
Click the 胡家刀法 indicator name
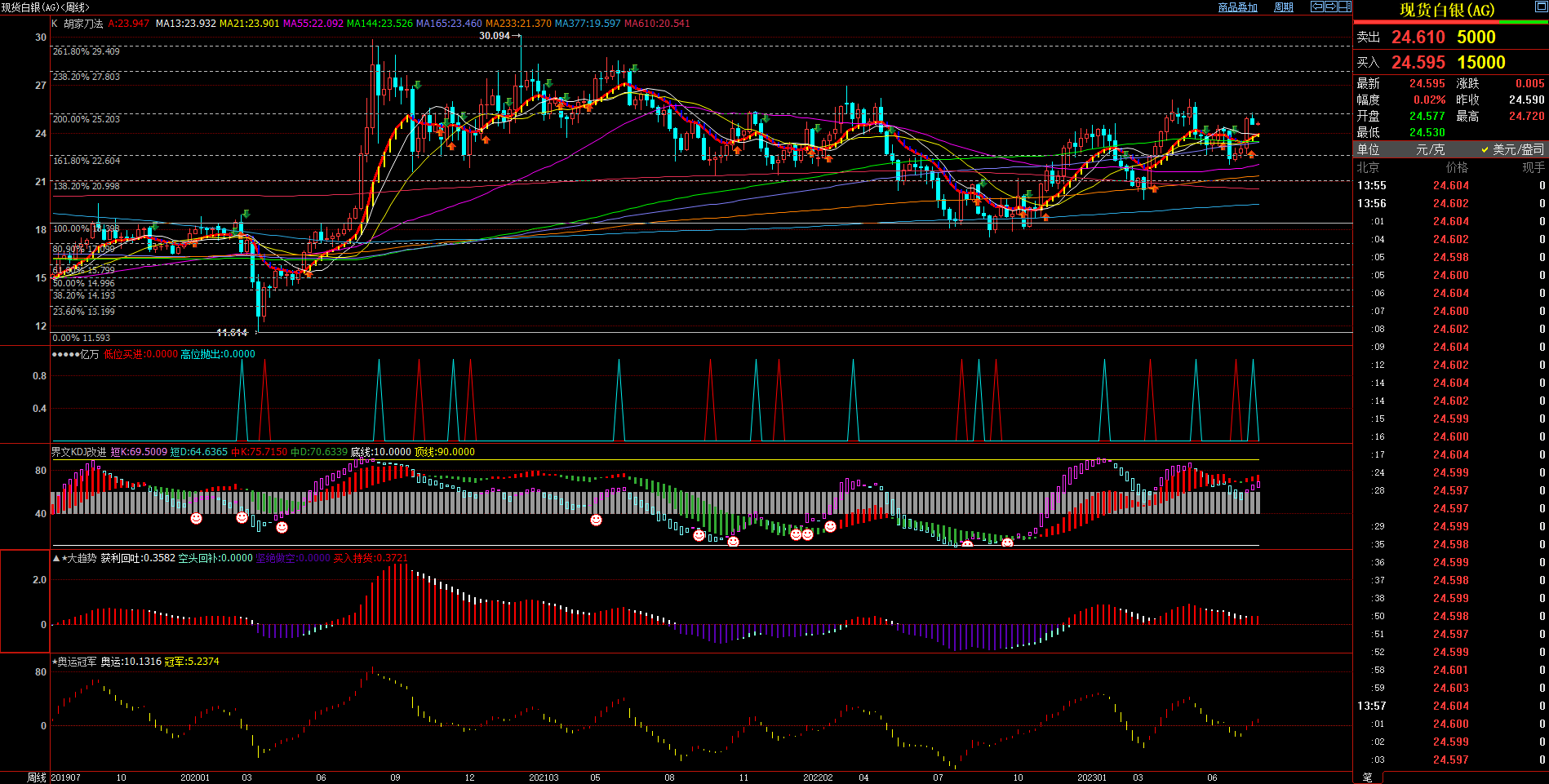click(x=83, y=24)
